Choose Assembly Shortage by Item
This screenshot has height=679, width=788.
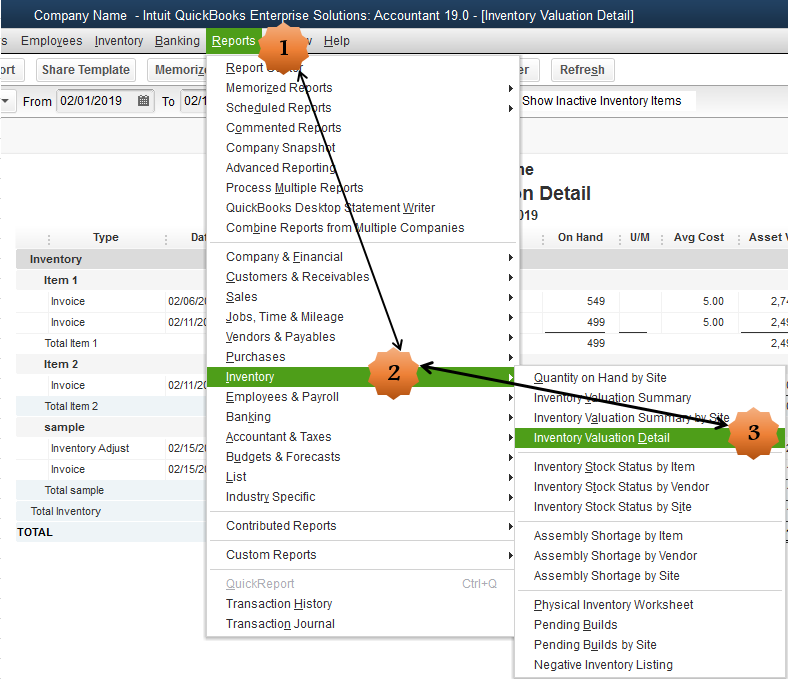tap(650, 536)
